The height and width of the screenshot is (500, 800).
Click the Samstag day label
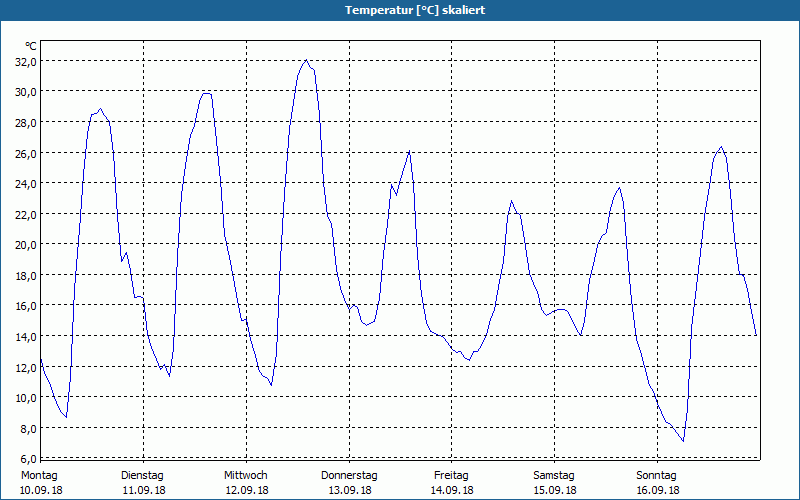click(x=554, y=476)
